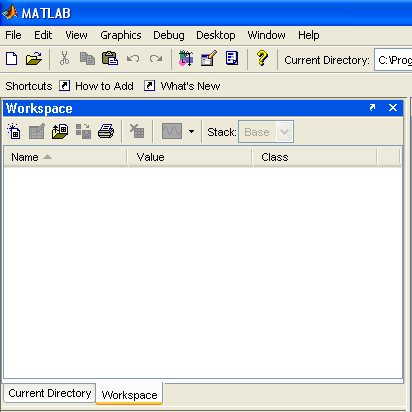Click the What's New shortcut

tap(182, 86)
